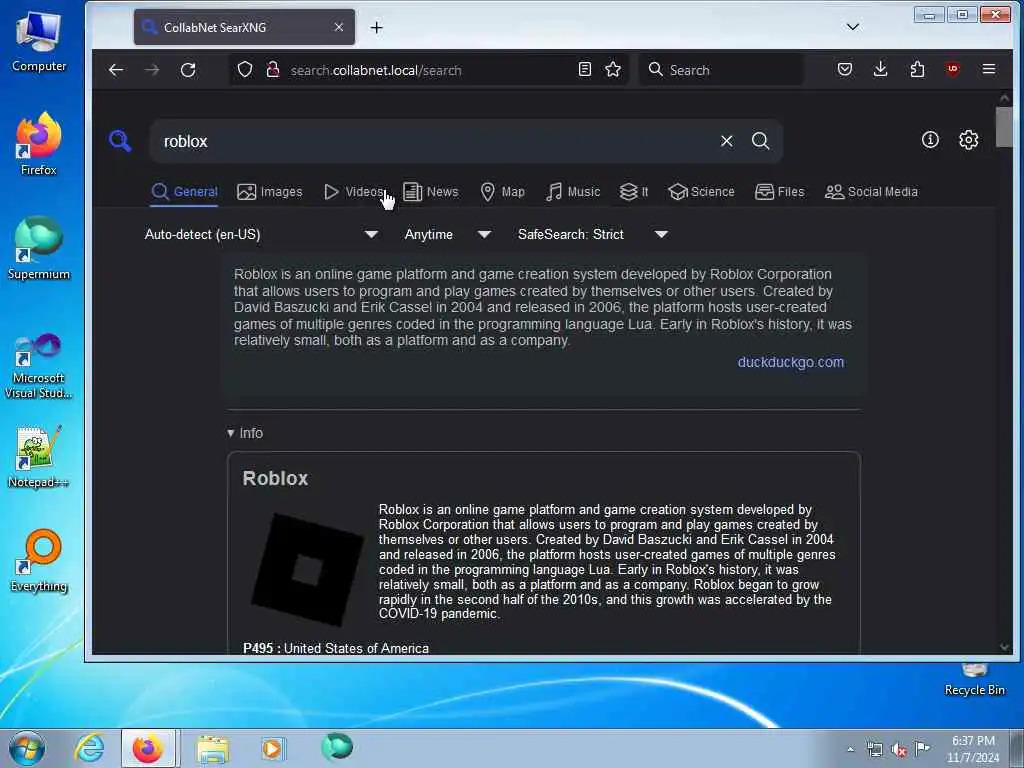Open the Firefox downloads panel
1024x768 pixels.
tap(880, 69)
